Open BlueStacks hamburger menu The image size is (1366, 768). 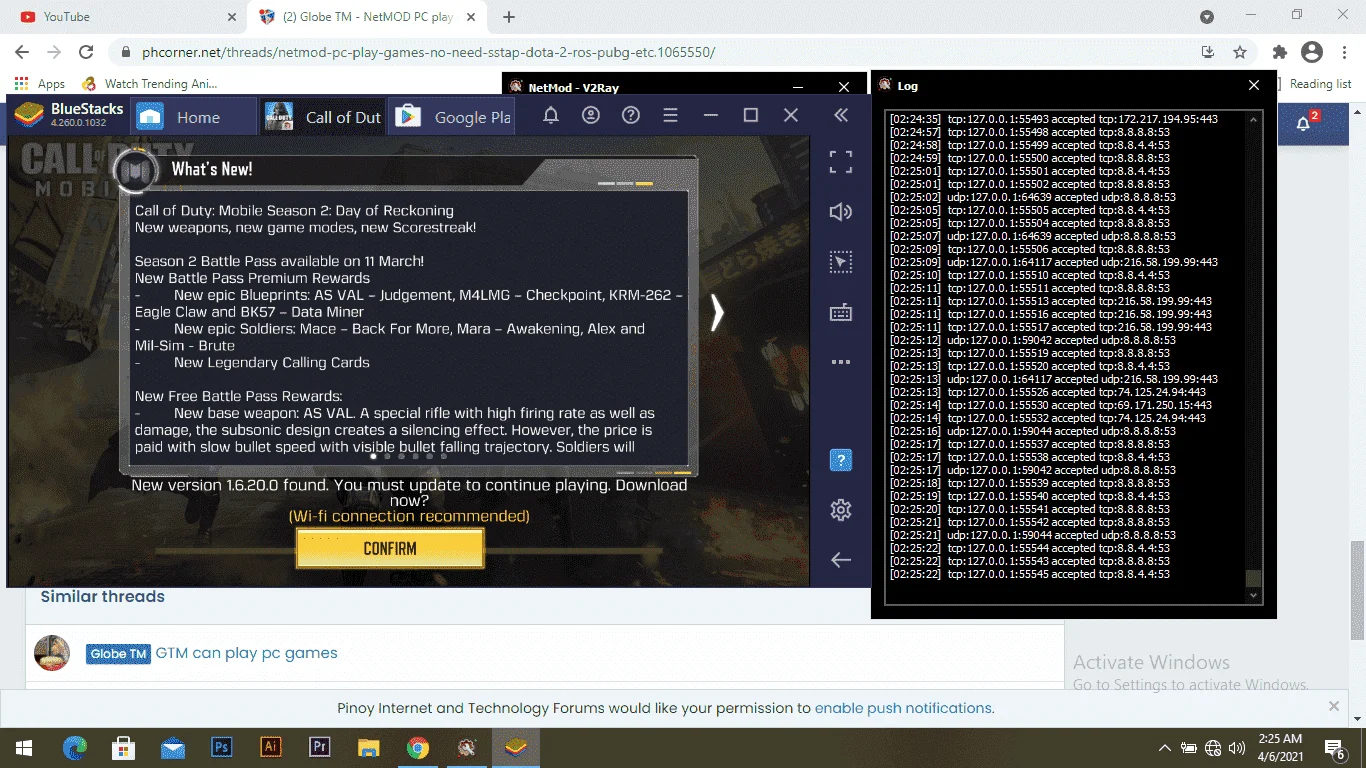671,116
